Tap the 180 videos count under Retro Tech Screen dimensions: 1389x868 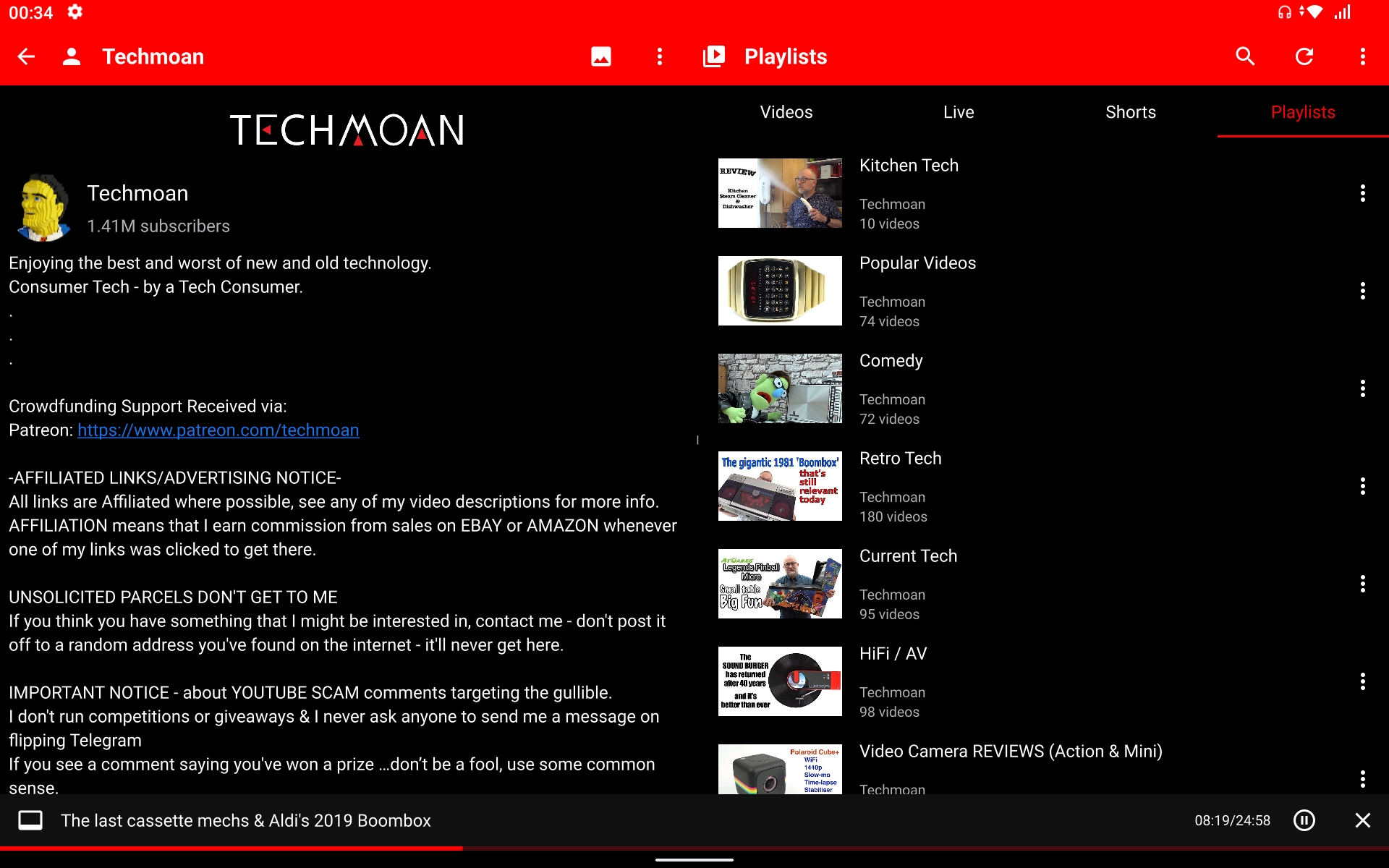(893, 516)
